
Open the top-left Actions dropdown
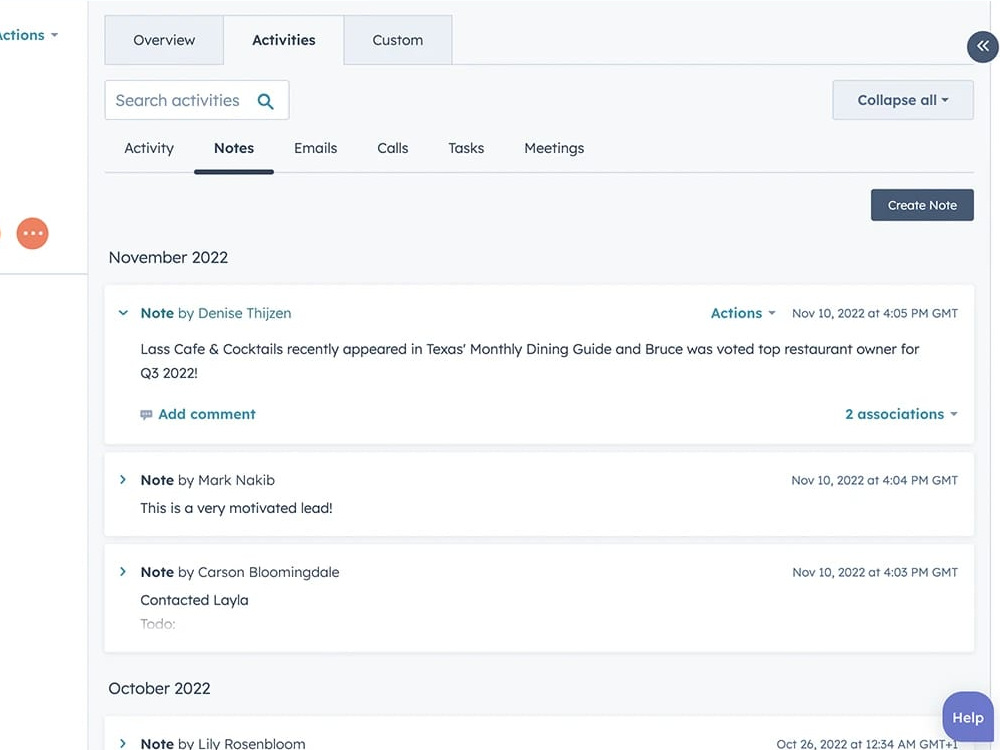27,35
